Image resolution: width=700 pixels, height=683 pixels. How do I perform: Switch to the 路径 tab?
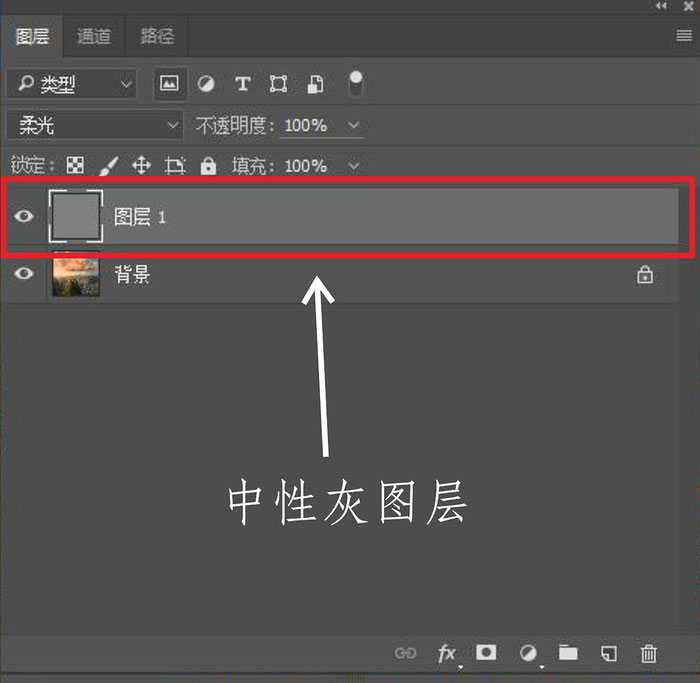pos(157,36)
